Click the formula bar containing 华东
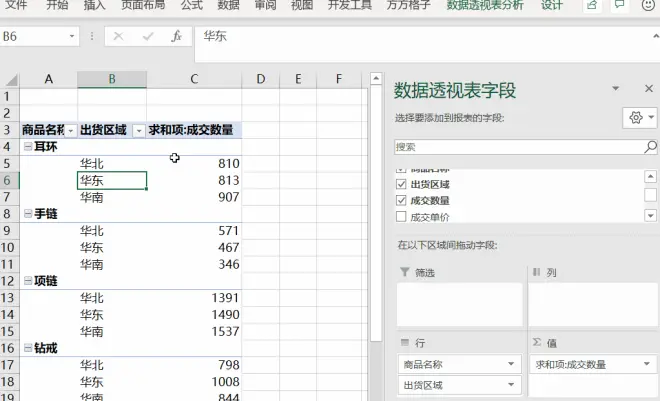The image size is (660, 401). 421,44
